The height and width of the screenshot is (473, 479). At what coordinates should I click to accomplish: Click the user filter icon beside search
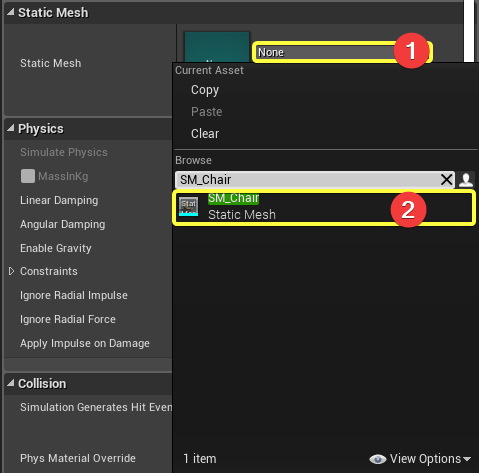pyautogui.click(x=466, y=180)
